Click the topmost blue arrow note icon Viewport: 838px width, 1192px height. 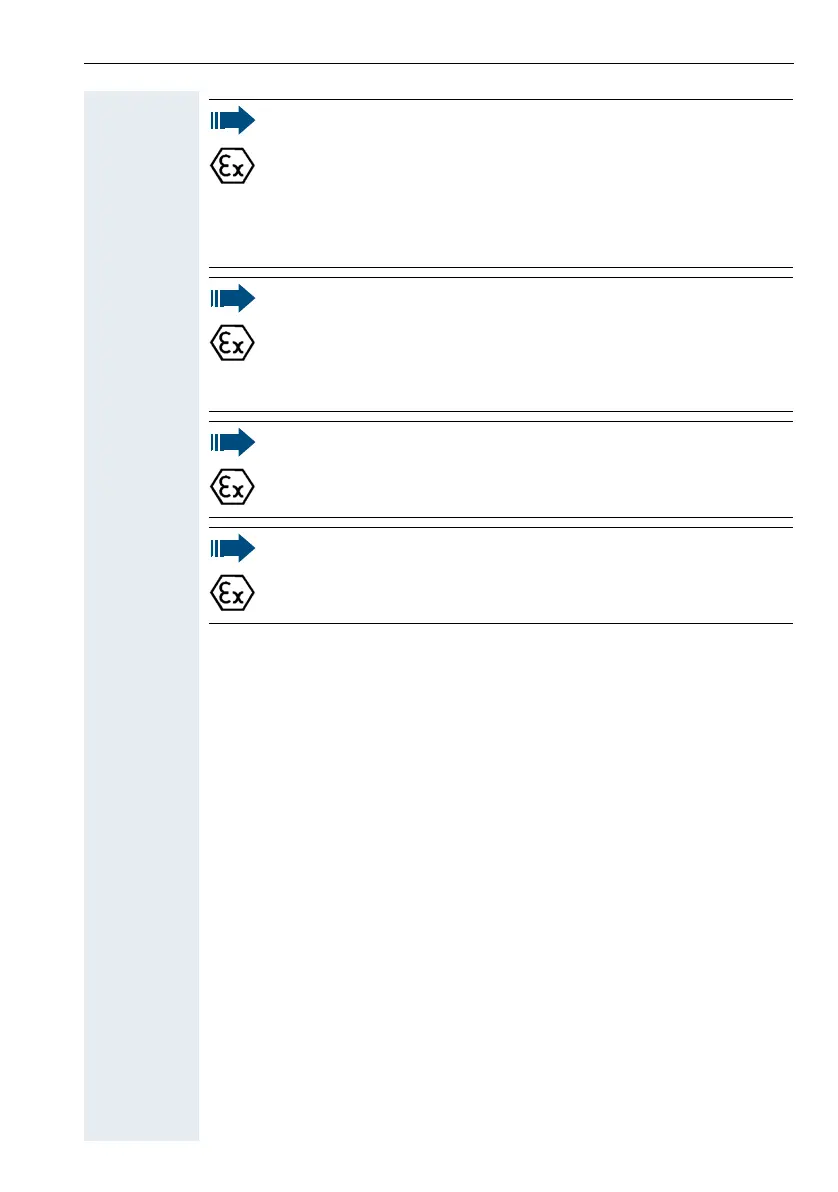[x=233, y=120]
